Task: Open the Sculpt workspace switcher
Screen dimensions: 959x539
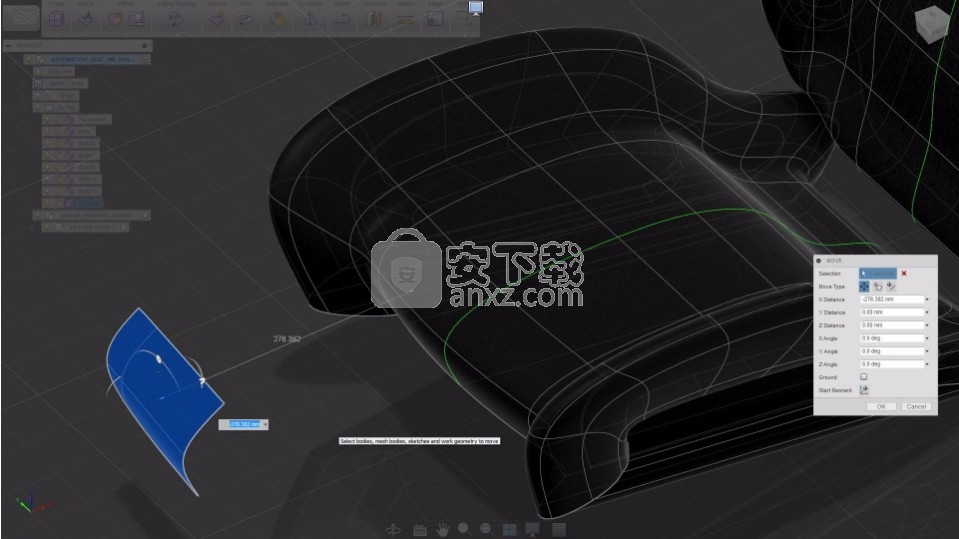Action: tap(21, 18)
